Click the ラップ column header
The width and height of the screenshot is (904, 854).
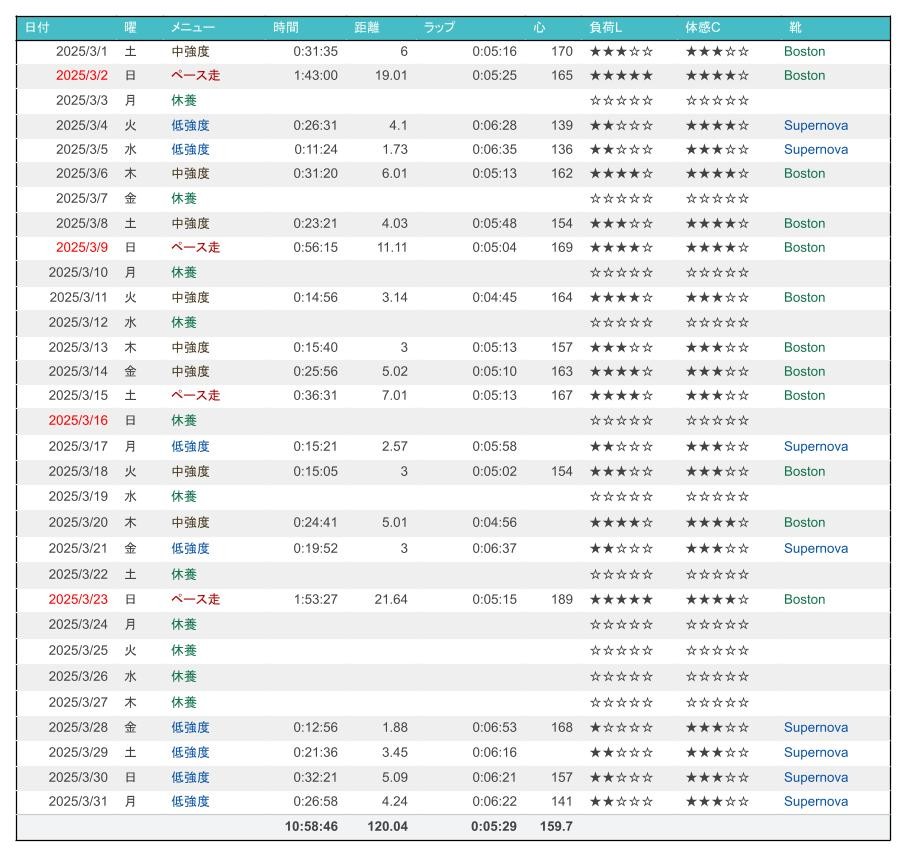tap(439, 27)
